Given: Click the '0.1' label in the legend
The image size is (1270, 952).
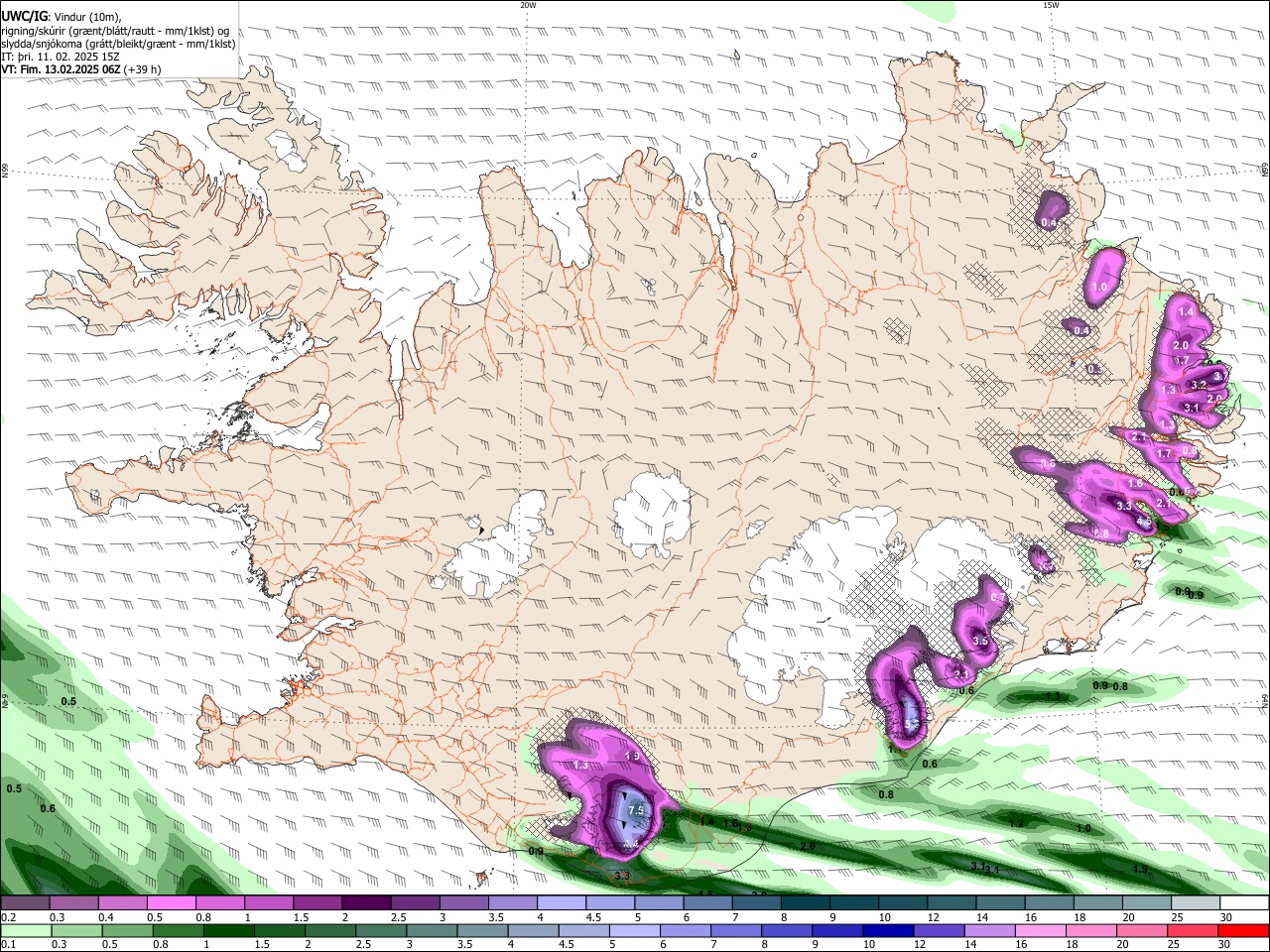Looking at the screenshot, I should click(x=8, y=945).
